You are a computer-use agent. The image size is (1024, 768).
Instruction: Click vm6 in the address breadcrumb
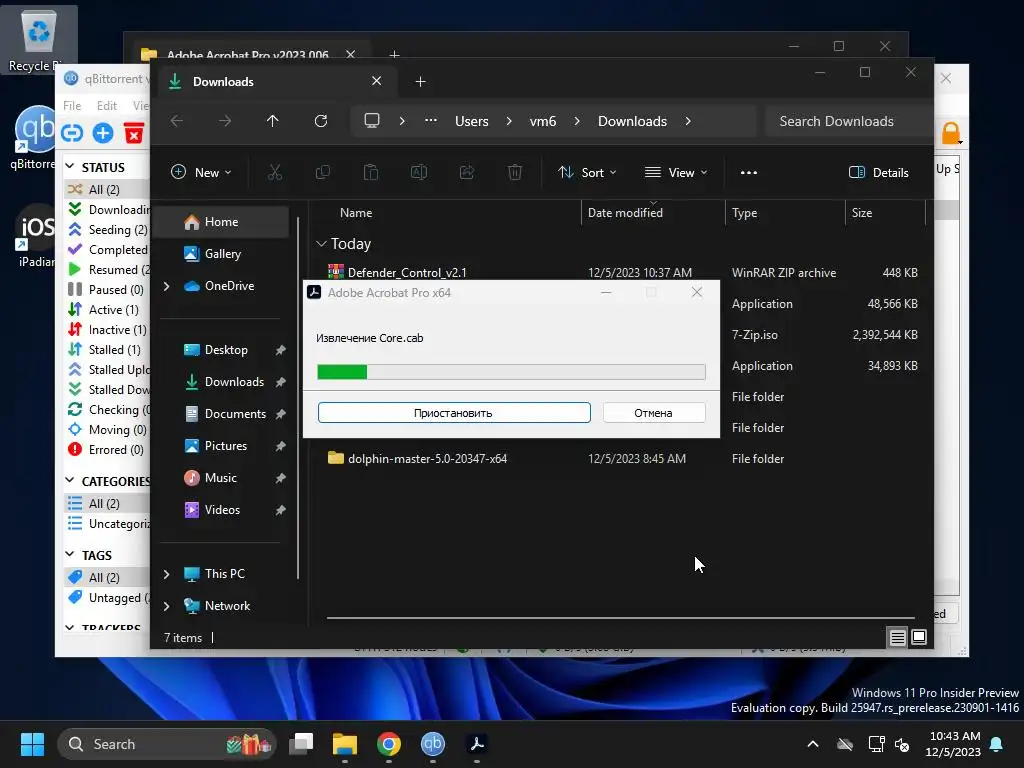click(543, 121)
